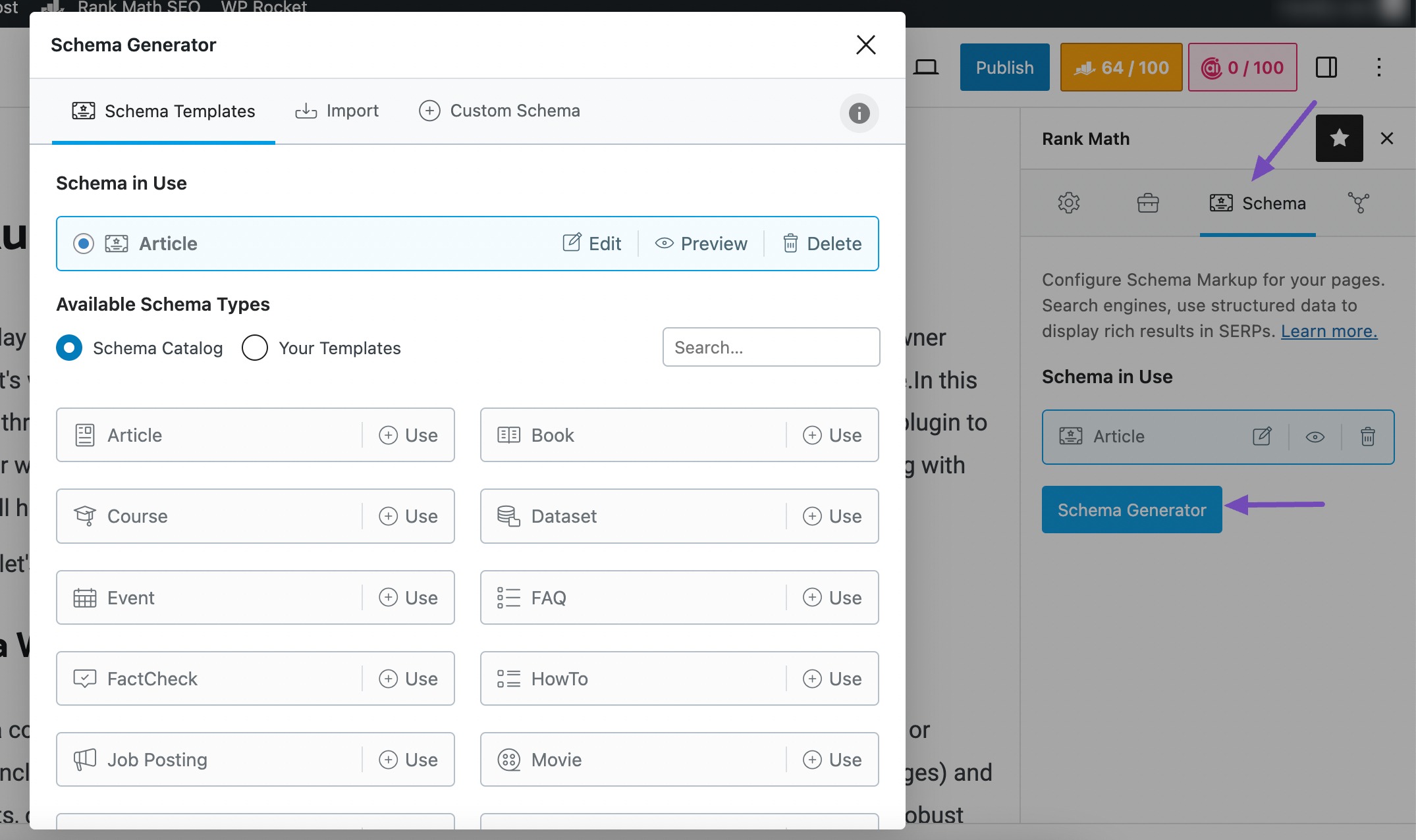Click the Publish button
Viewport: 1416px width, 840px height.
click(1004, 67)
